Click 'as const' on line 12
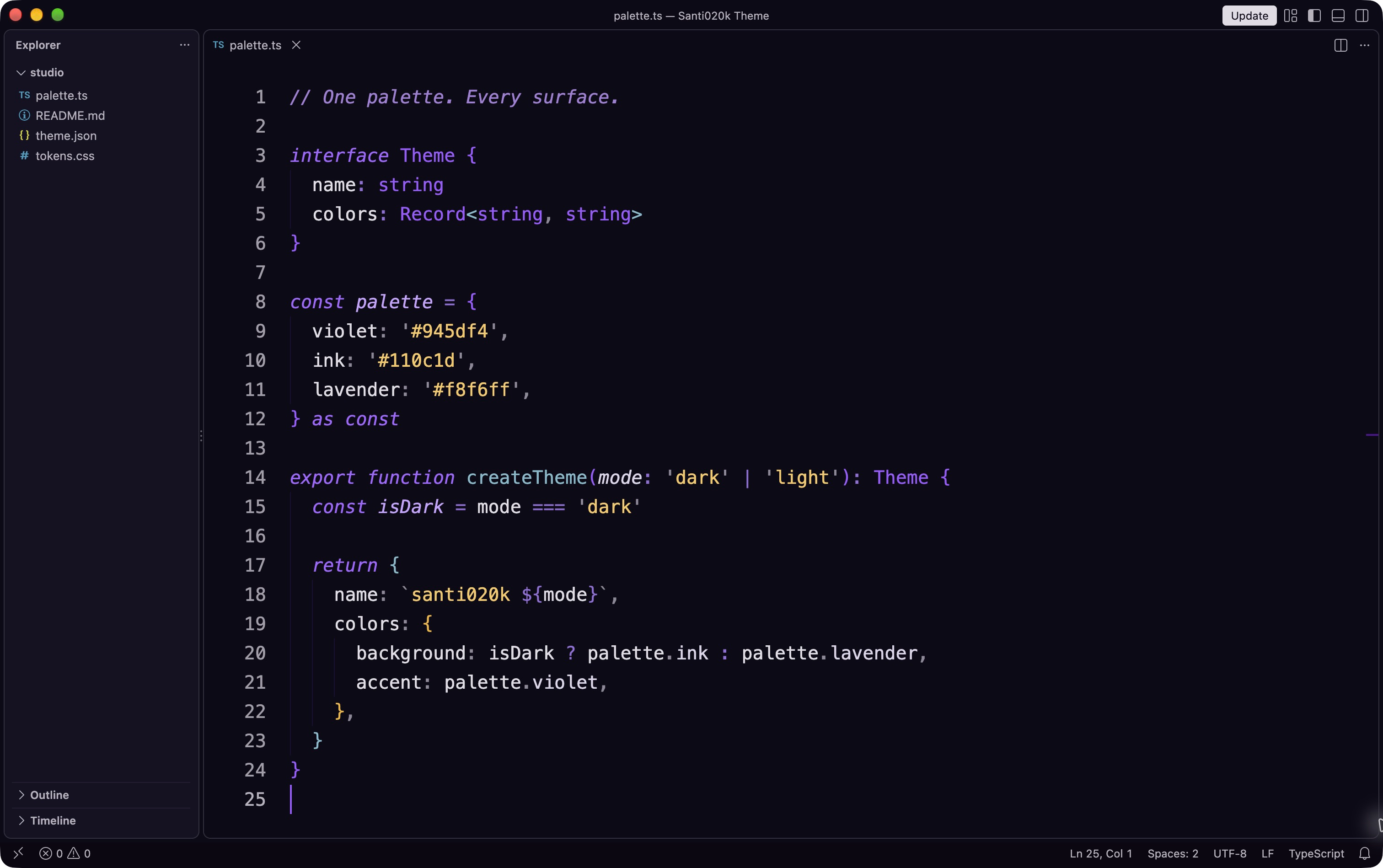The height and width of the screenshot is (868, 1383). [x=355, y=419]
